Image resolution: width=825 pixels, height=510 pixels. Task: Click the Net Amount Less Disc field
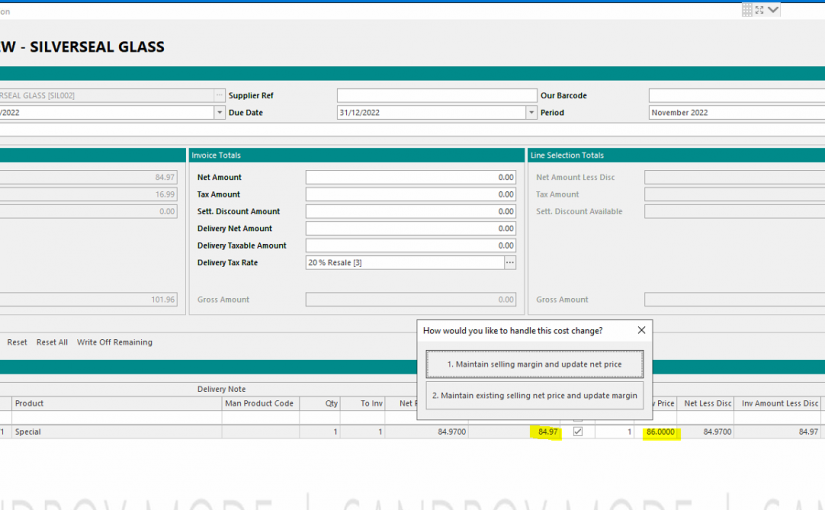(x=735, y=177)
